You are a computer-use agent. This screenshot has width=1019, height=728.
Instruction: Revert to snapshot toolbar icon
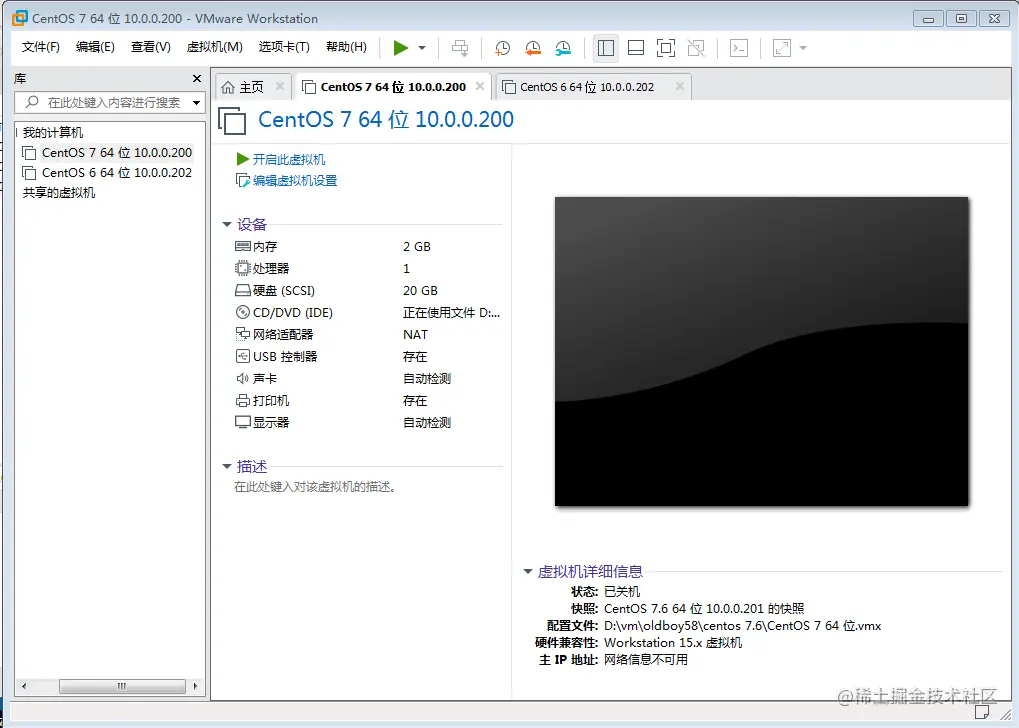[533, 48]
